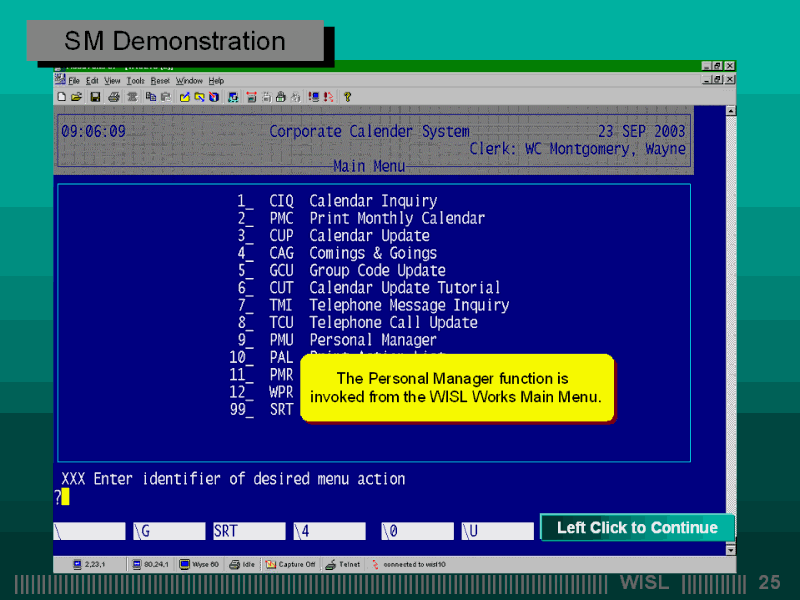Click the Save floppy disk icon

[95, 97]
